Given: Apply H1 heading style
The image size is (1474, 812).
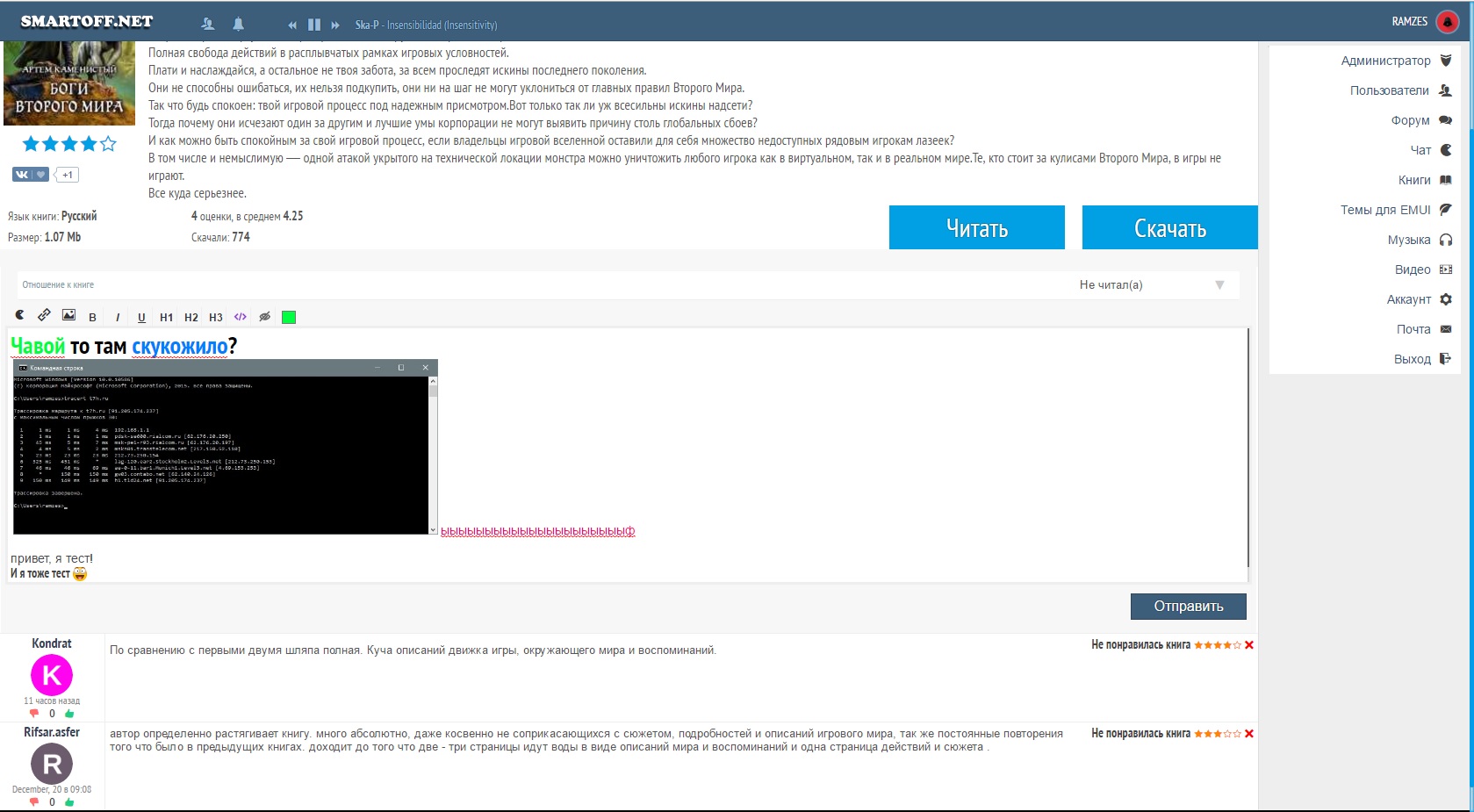Looking at the screenshot, I should coord(167,317).
